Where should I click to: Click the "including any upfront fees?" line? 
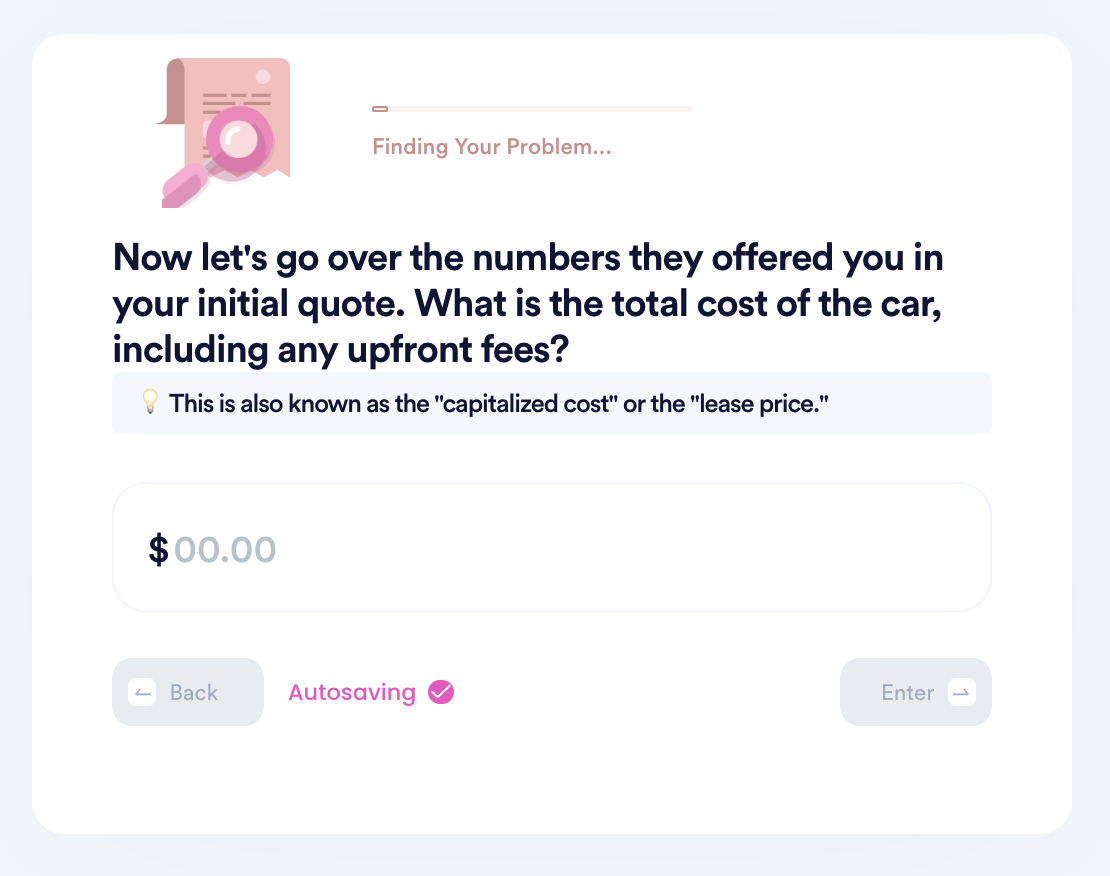(x=341, y=349)
